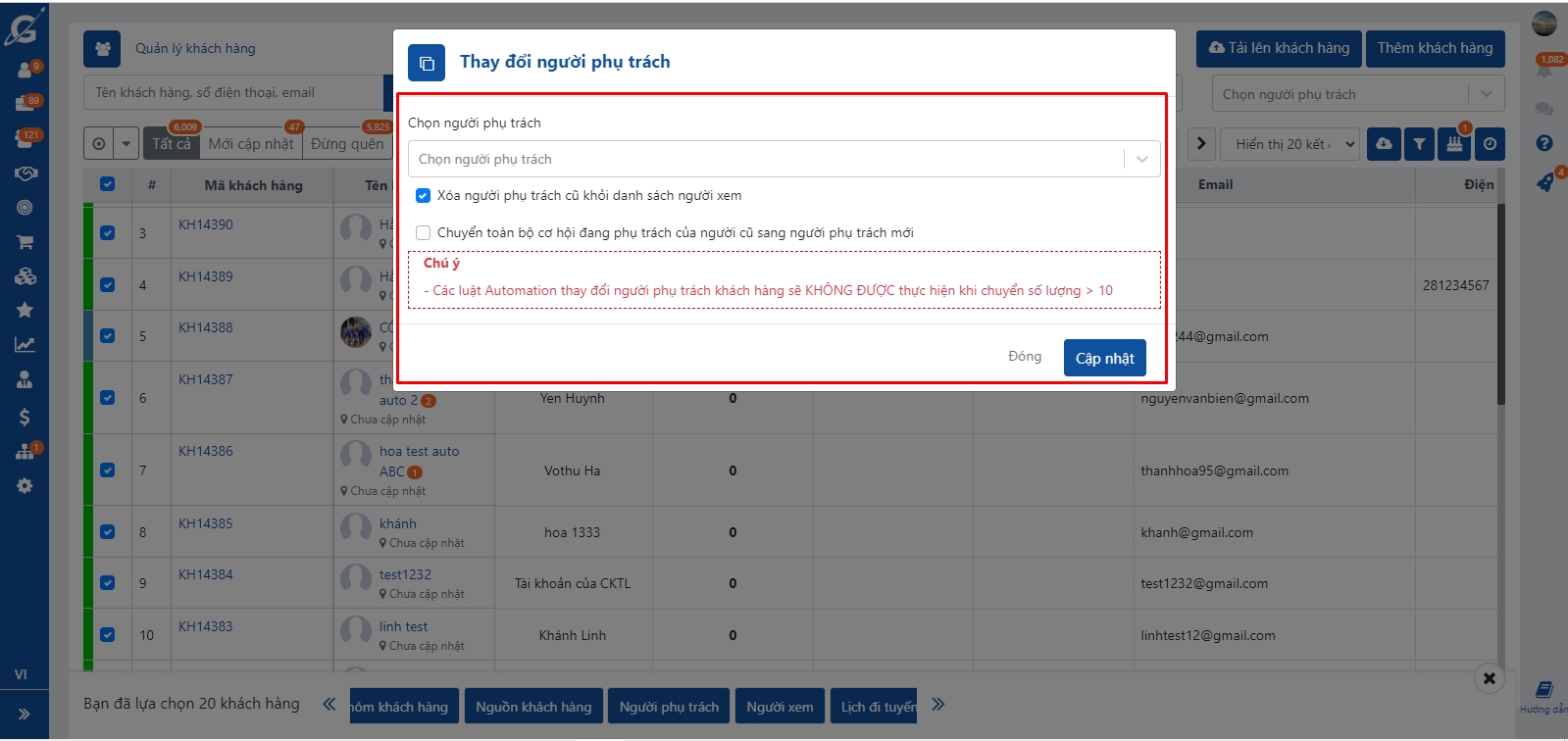1568x741 pixels.
Task: Toggle the select-all checkbox in table header
Action: click(x=108, y=184)
